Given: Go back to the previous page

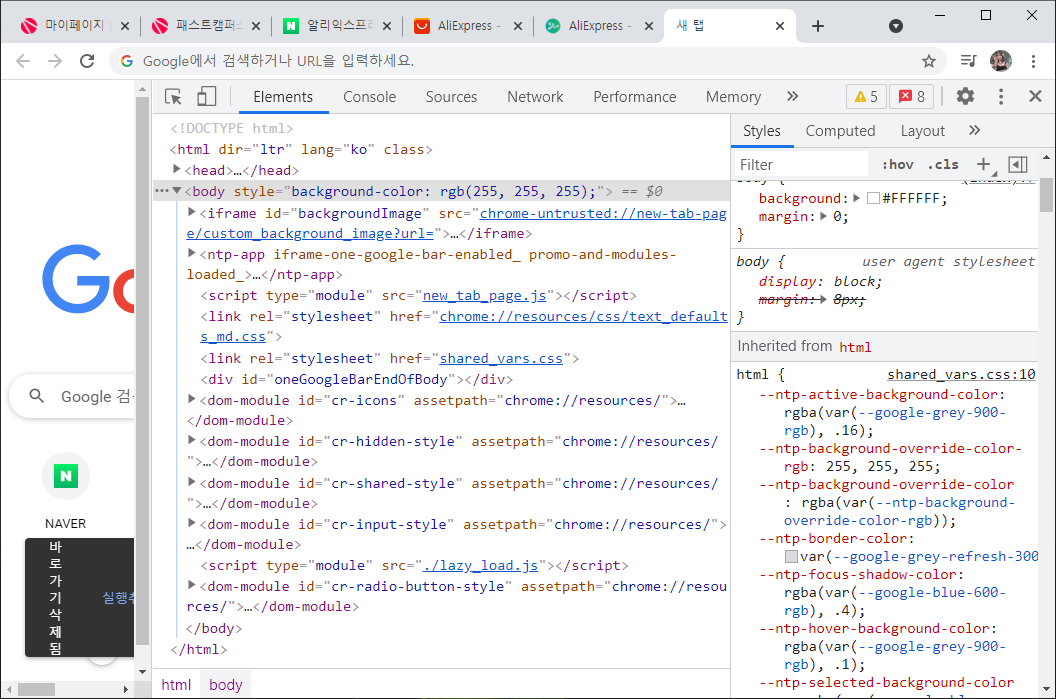Looking at the screenshot, I should (x=23, y=61).
